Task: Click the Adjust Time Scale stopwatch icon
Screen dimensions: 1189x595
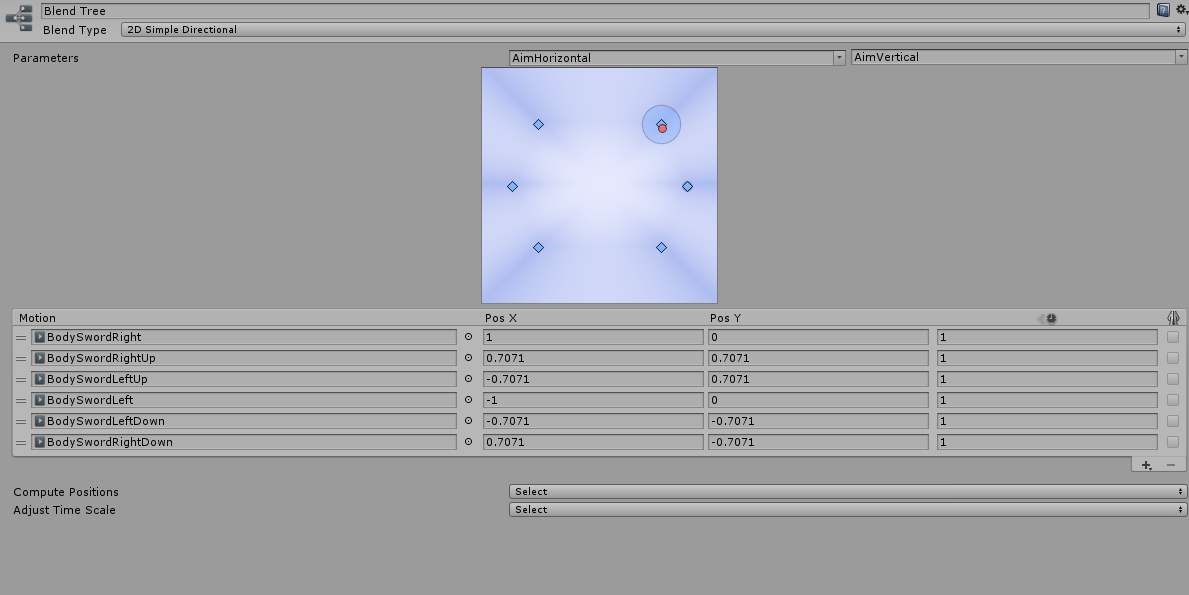Action: 1051,317
